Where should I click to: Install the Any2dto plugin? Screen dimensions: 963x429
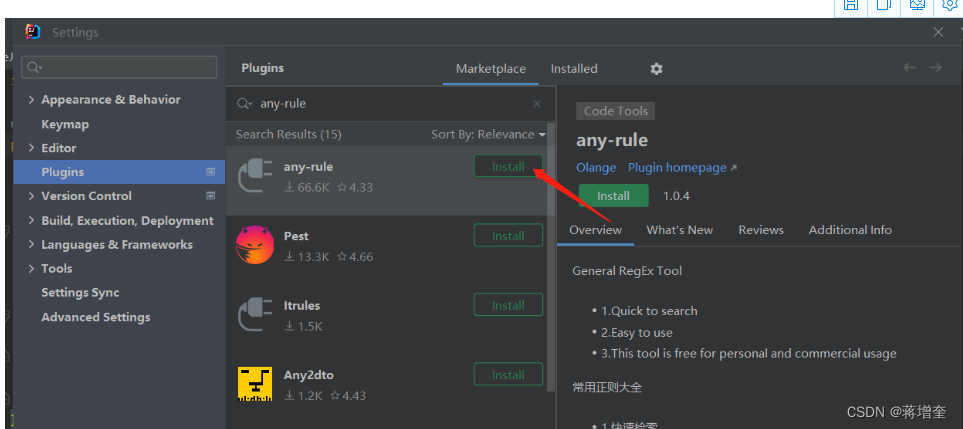pos(508,374)
